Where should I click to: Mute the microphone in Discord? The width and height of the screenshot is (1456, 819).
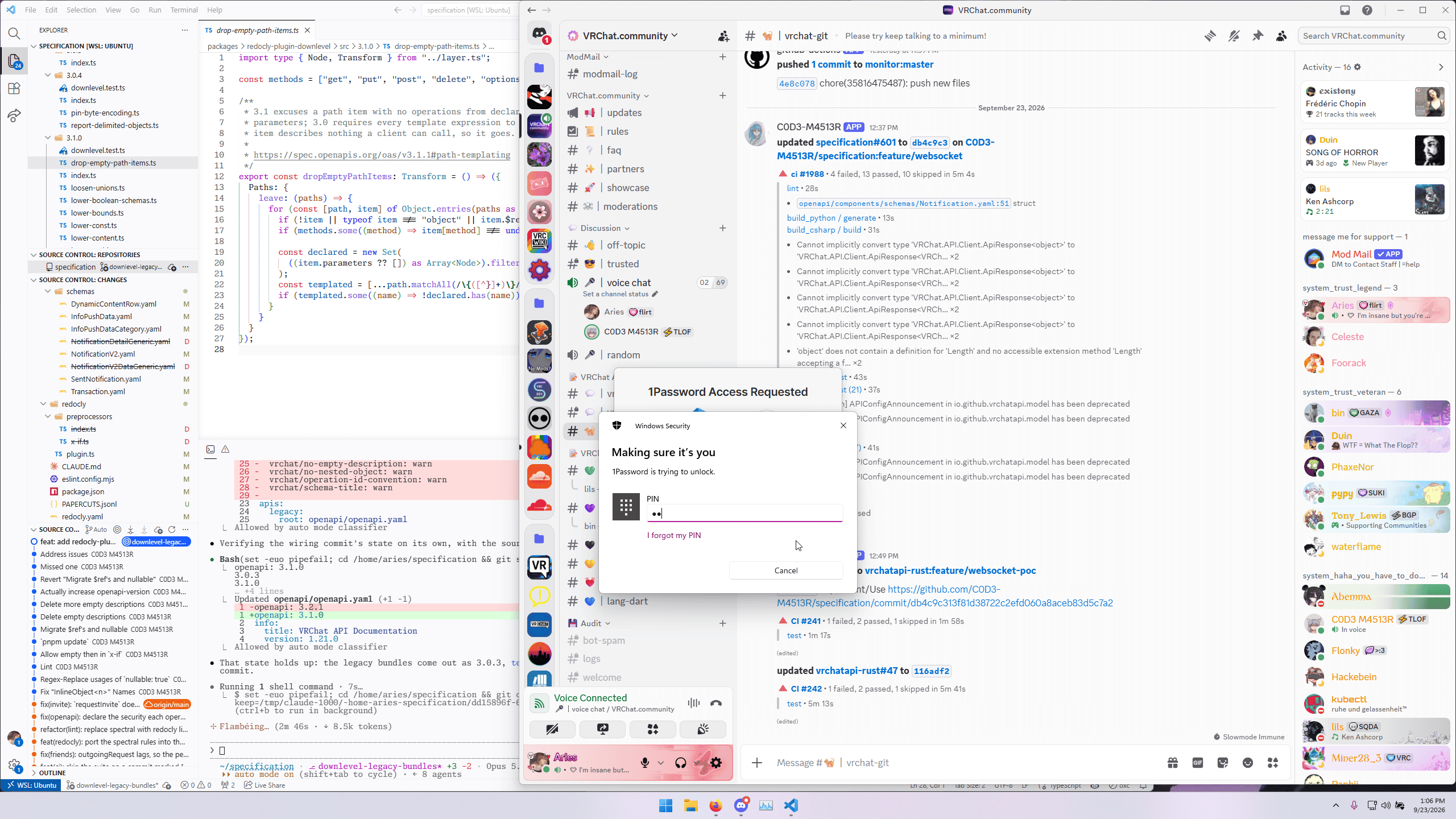point(645,763)
